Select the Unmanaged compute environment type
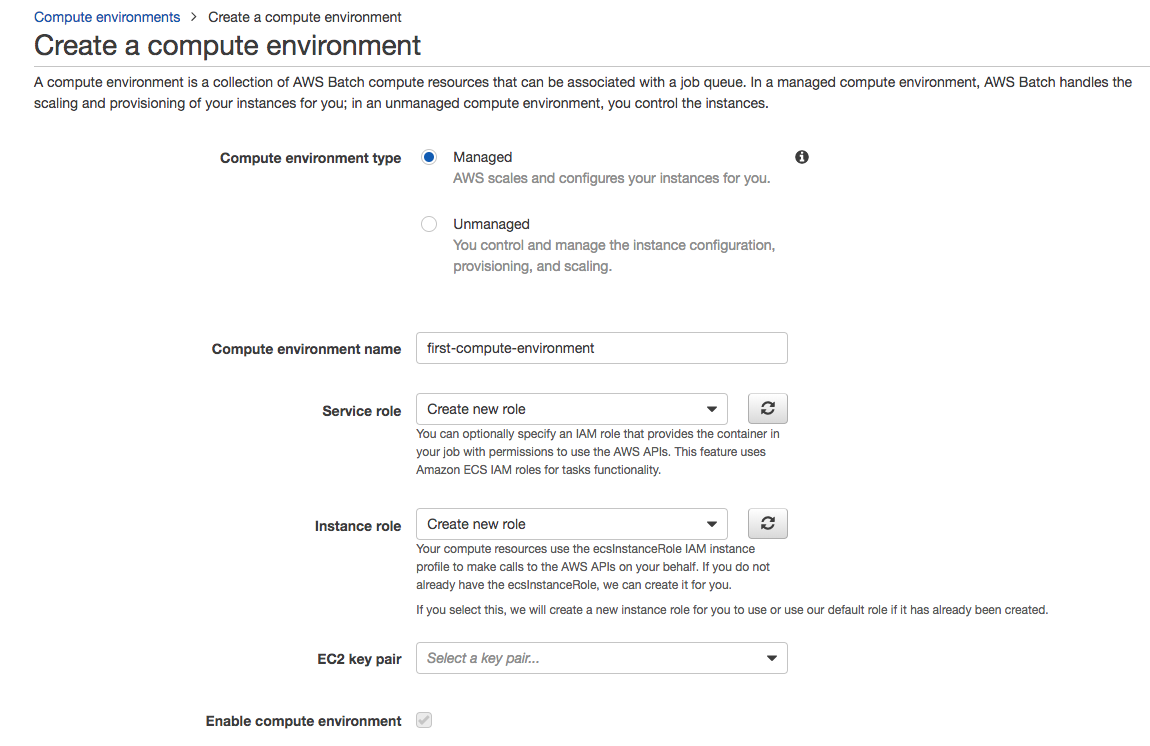 coord(428,223)
